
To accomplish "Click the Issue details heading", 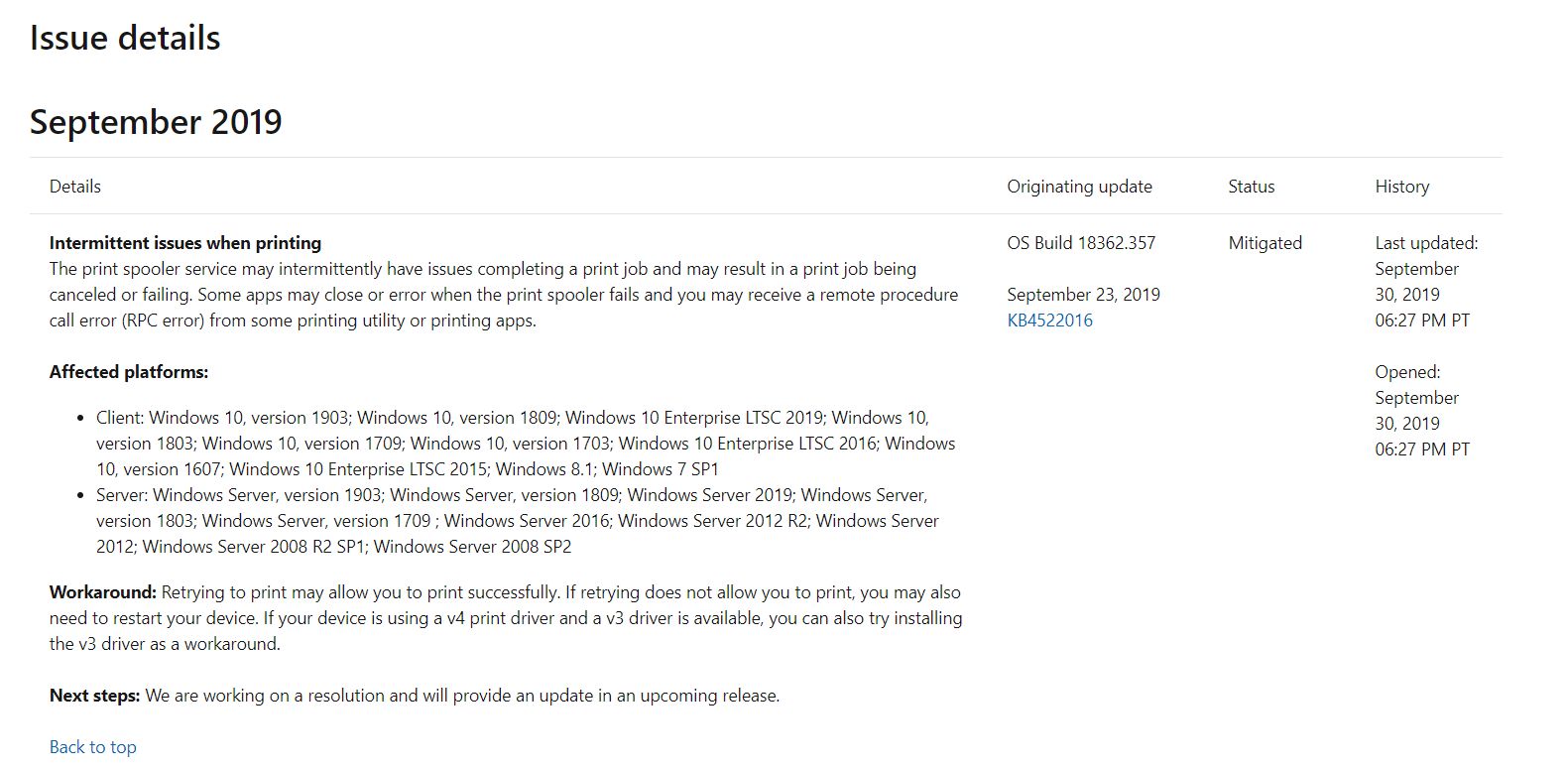I will tap(125, 38).
